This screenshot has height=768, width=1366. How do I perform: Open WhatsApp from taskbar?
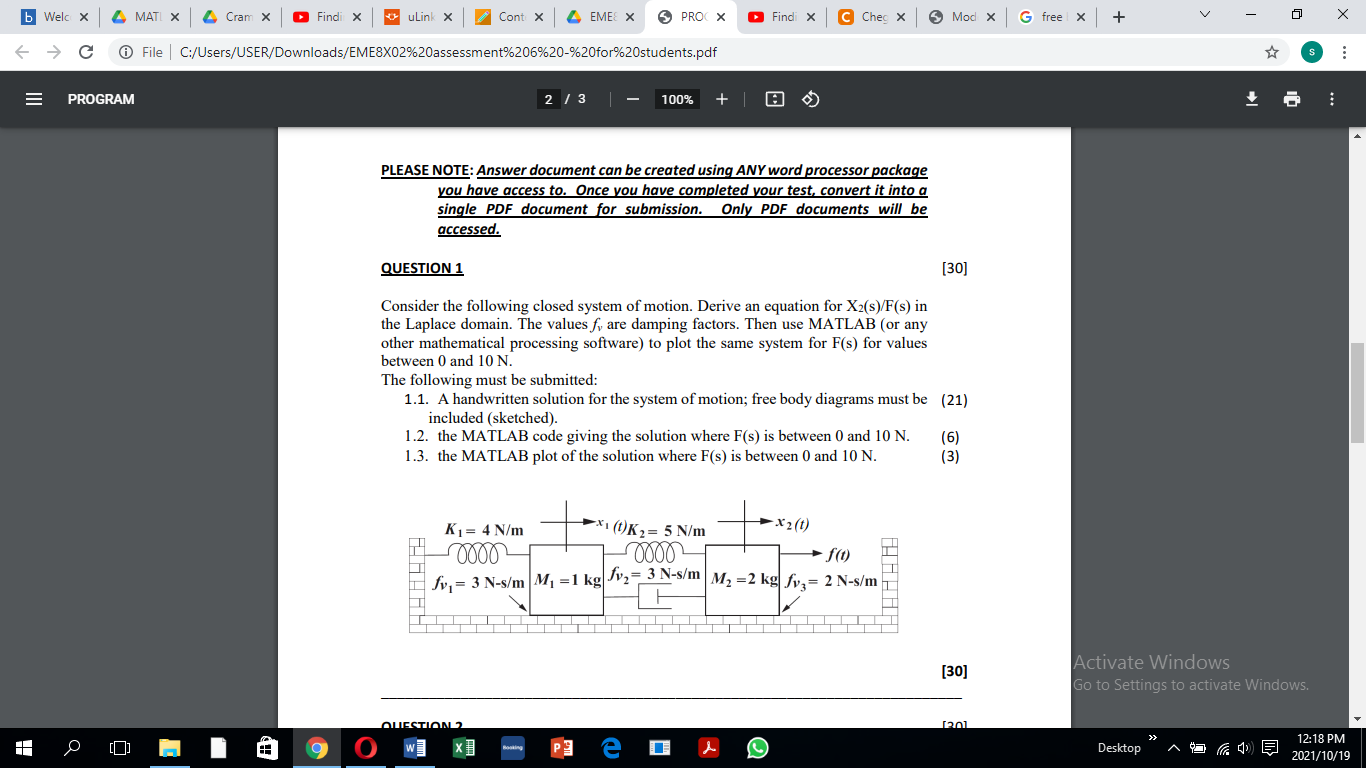(757, 747)
